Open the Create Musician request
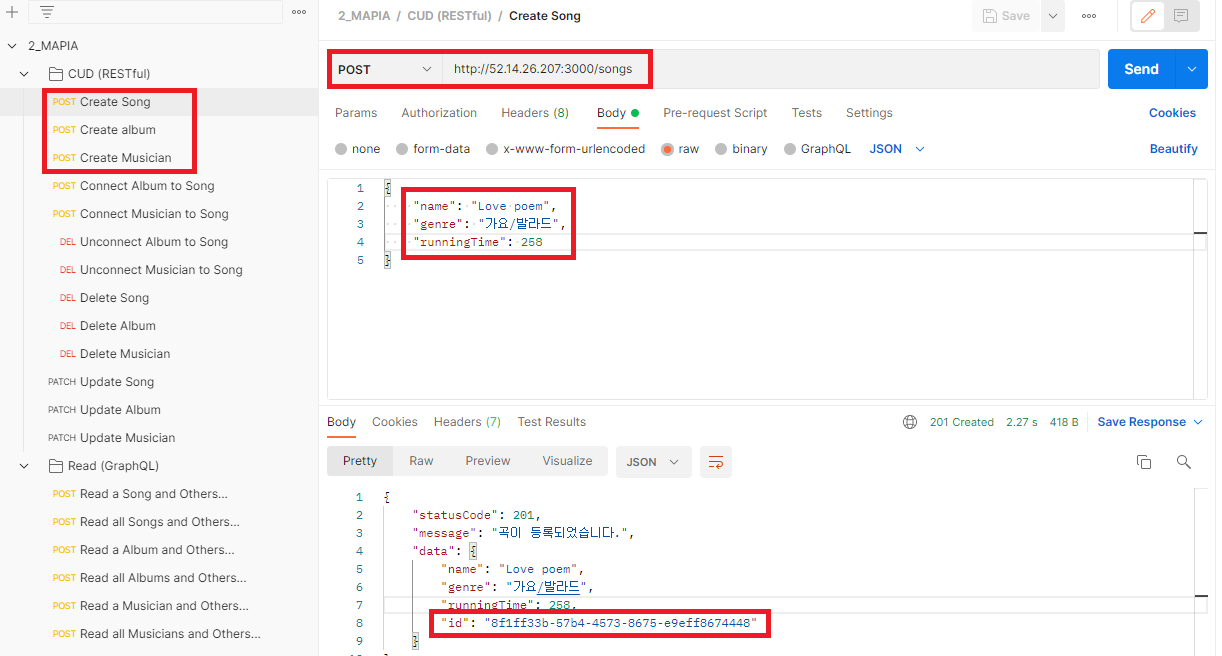Image resolution: width=1222 pixels, height=656 pixels. 125,158
